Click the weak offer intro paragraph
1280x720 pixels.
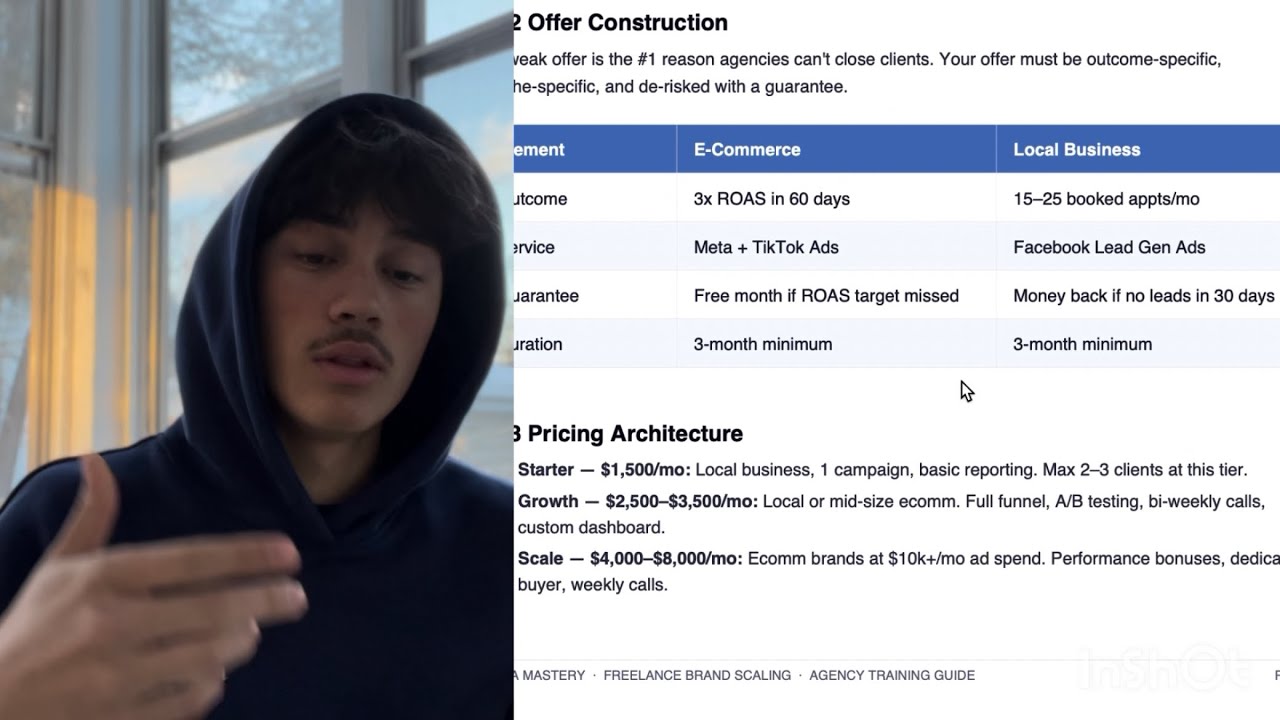click(866, 73)
